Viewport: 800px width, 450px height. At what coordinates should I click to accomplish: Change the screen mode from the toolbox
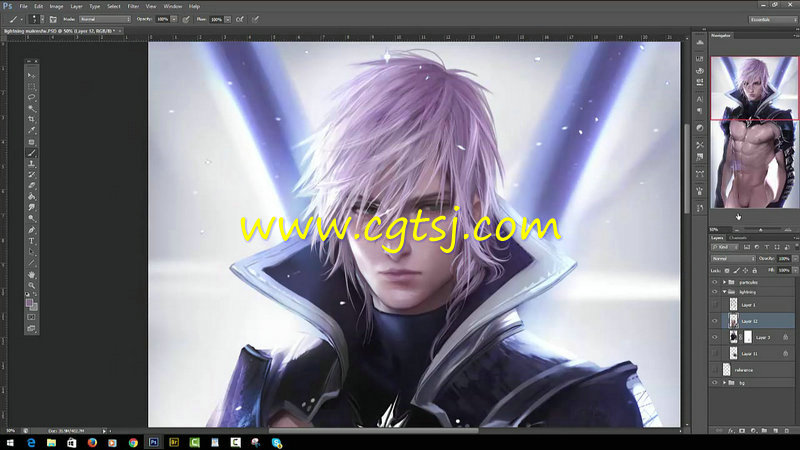click(x=32, y=329)
